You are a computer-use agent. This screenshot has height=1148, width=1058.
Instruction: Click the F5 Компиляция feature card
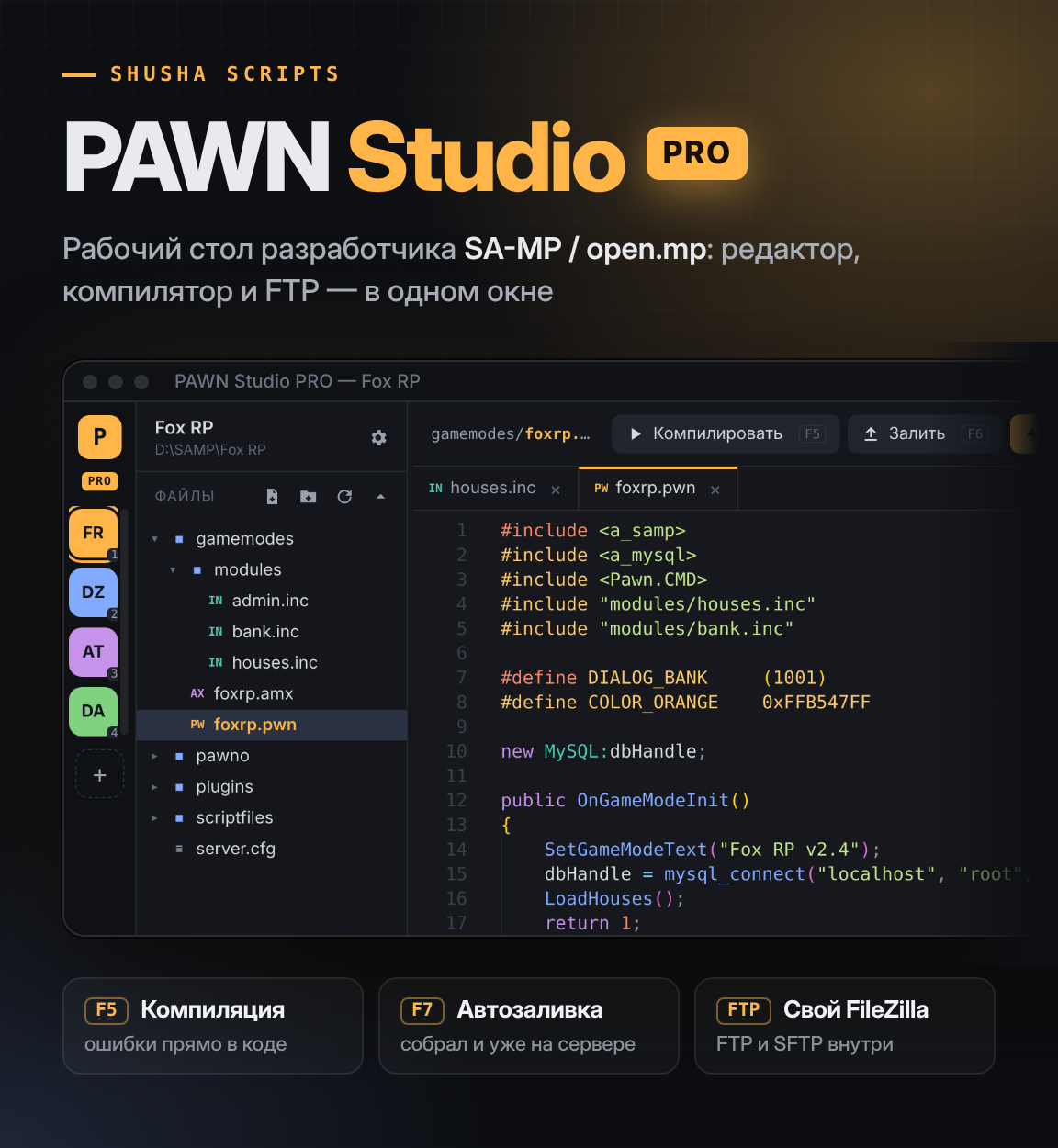[213, 1026]
